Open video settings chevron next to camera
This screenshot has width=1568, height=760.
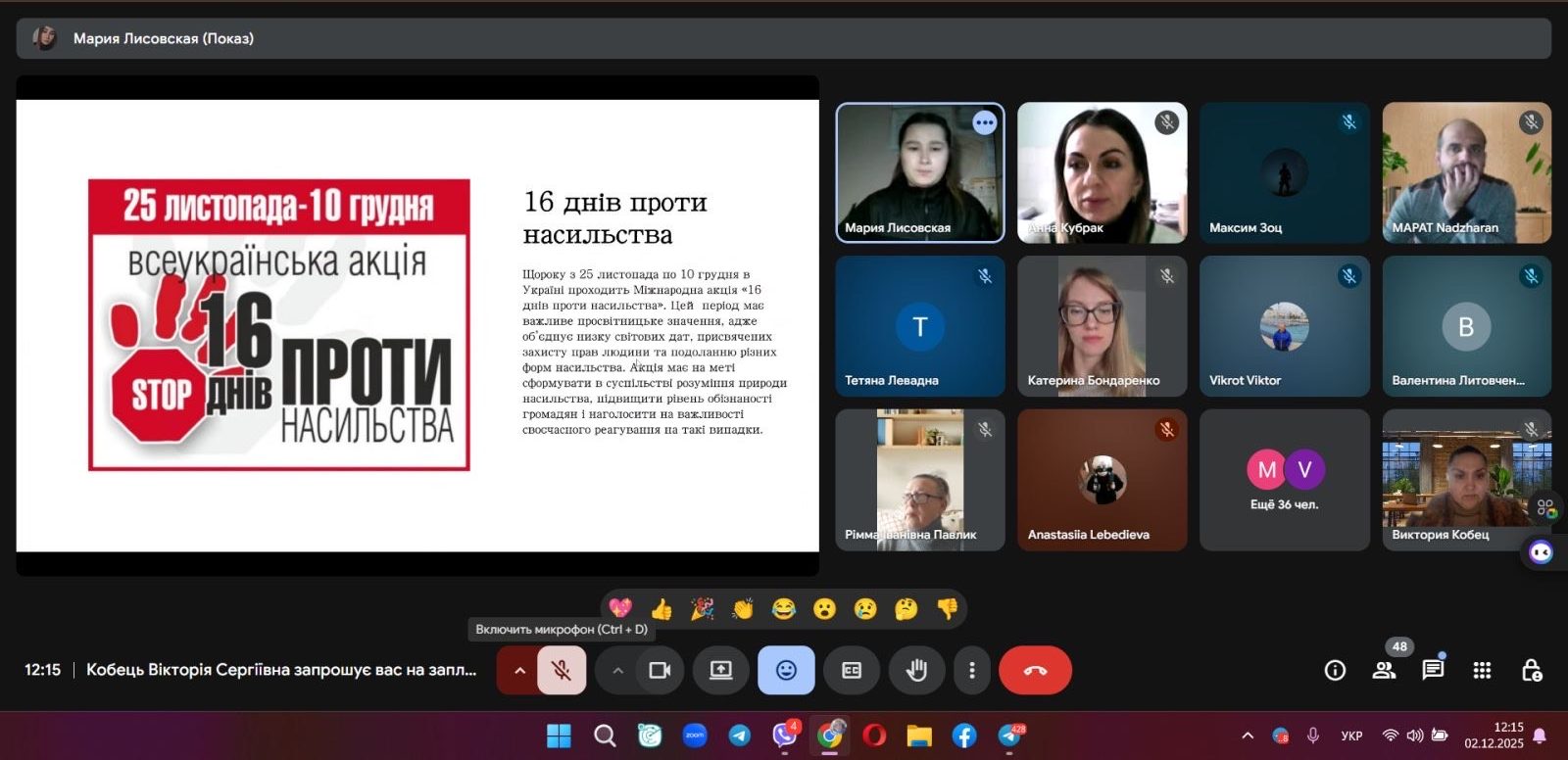[x=617, y=671]
